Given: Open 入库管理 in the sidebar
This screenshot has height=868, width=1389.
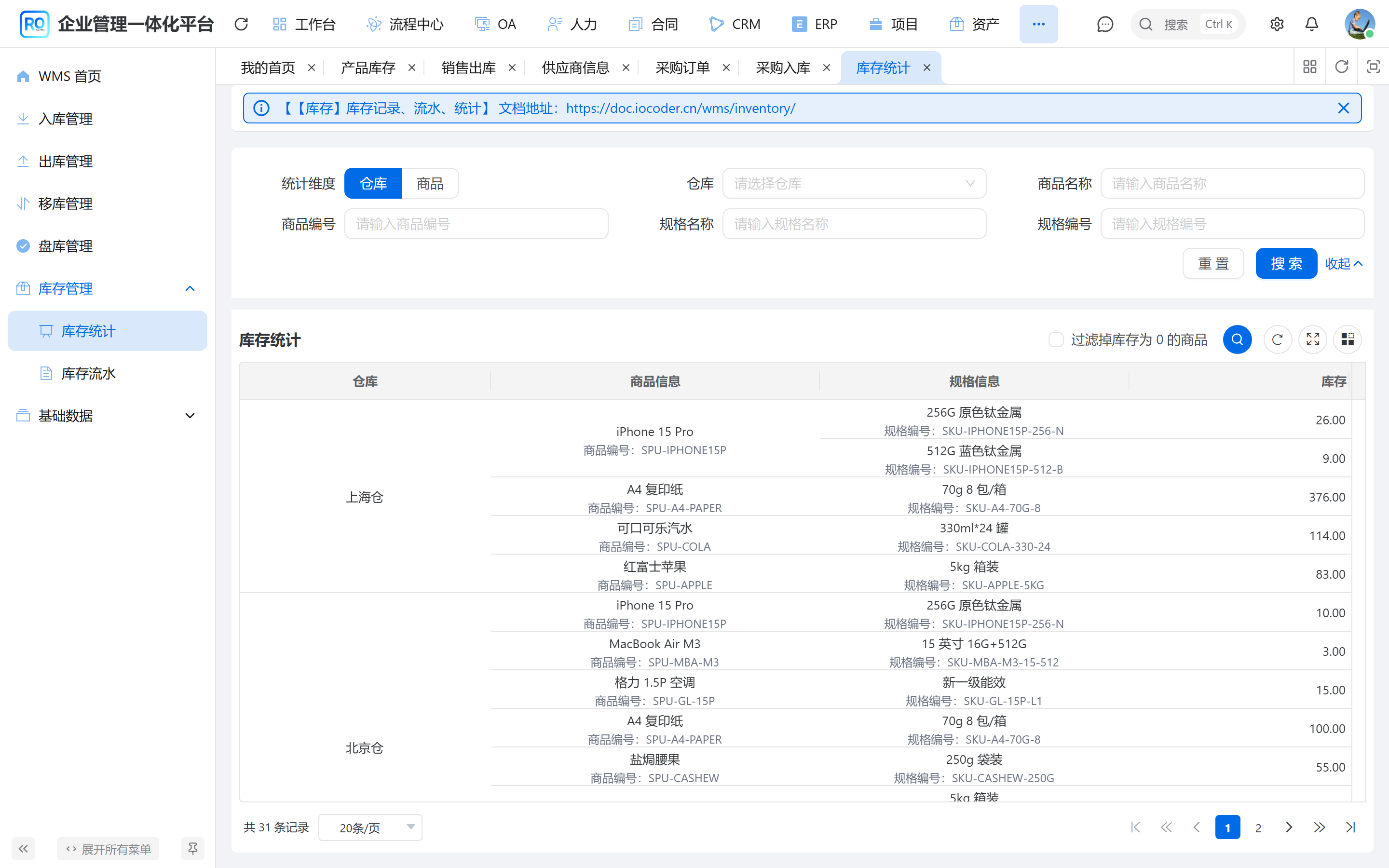Looking at the screenshot, I should pos(108,119).
